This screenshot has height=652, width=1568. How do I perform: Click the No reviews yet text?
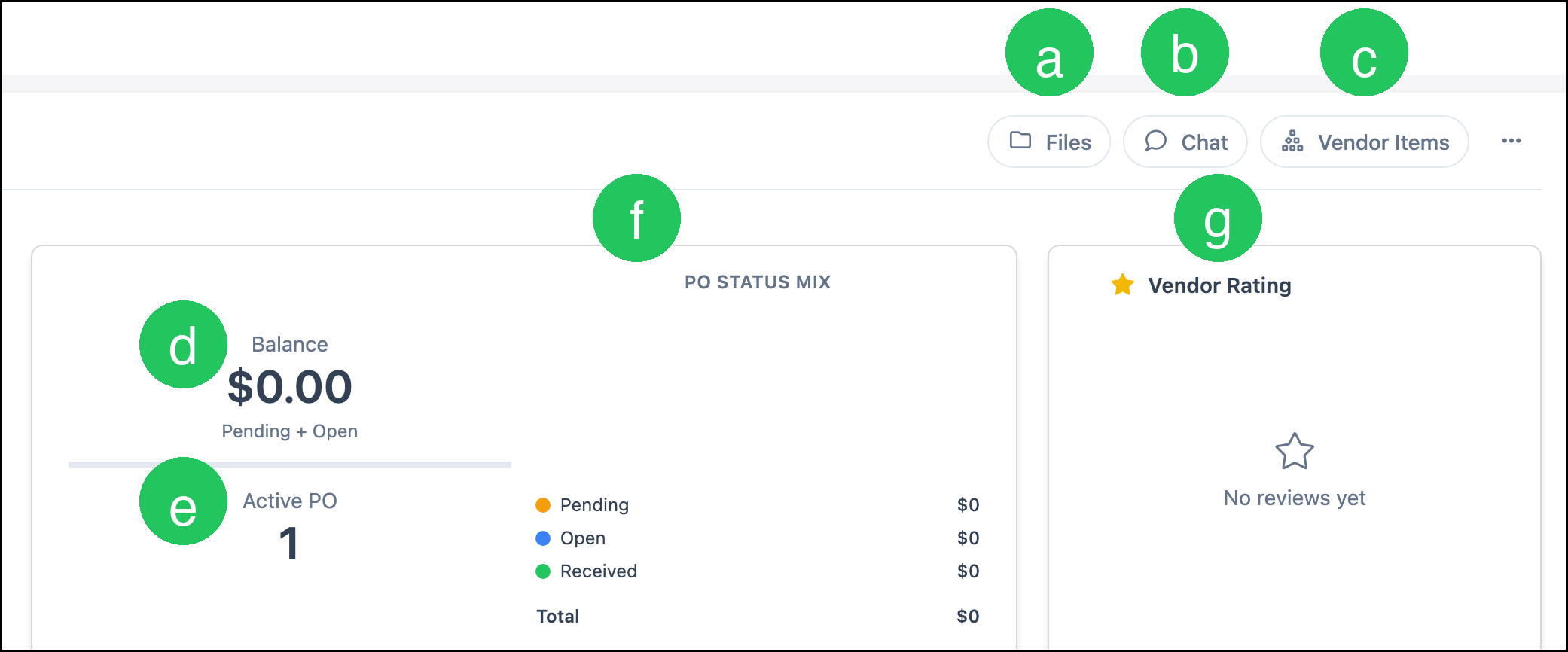click(1295, 498)
